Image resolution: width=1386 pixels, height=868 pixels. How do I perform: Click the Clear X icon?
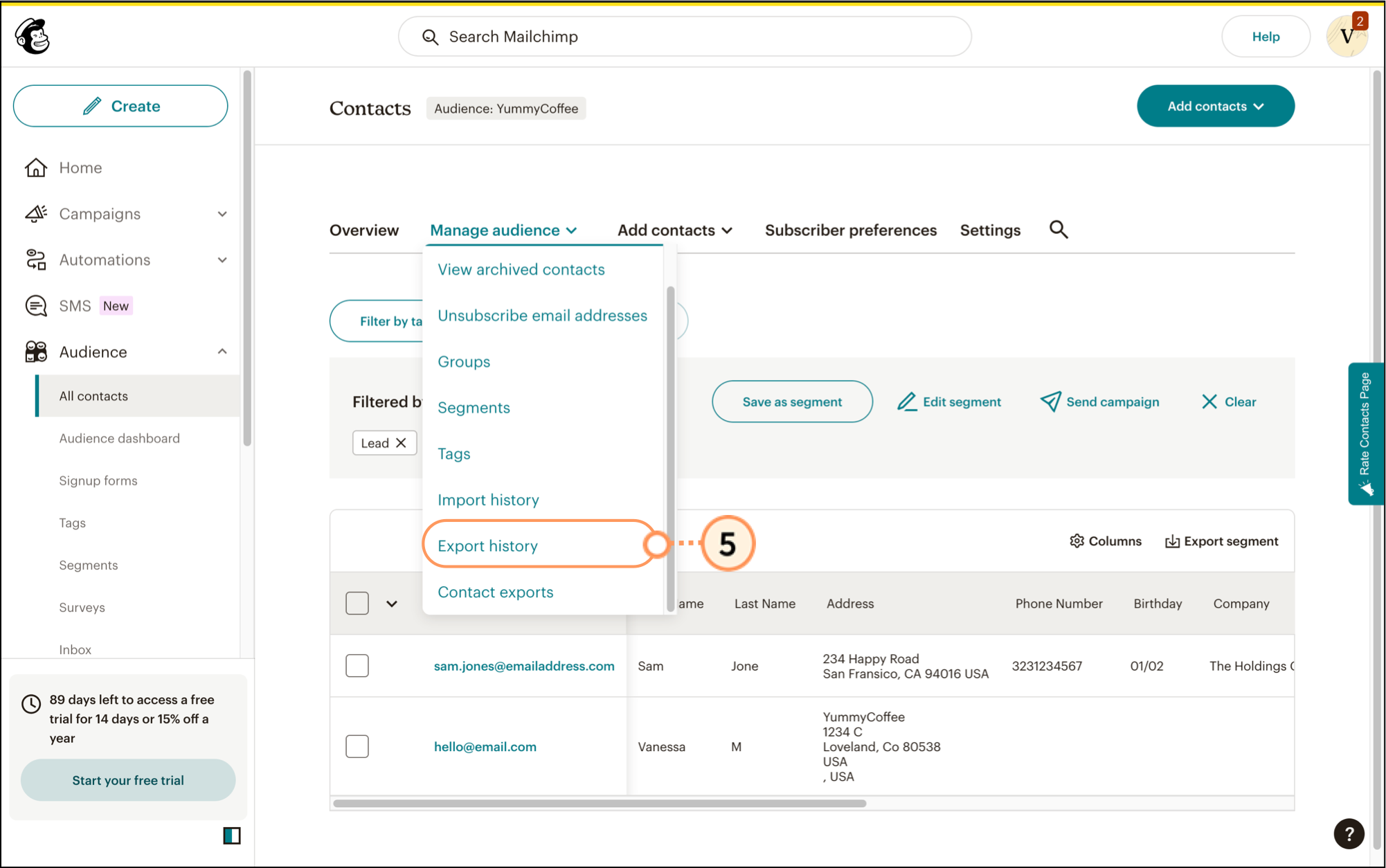click(x=1209, y=401)
